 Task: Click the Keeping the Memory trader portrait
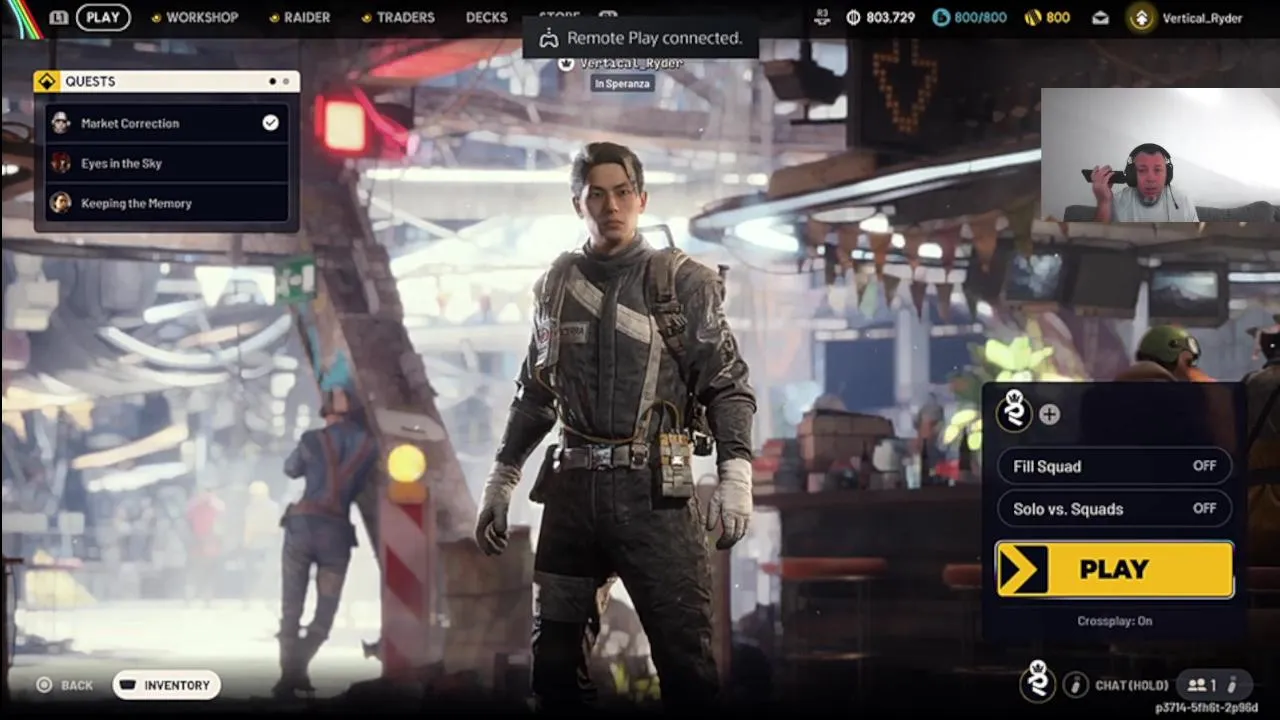point(61,203)
